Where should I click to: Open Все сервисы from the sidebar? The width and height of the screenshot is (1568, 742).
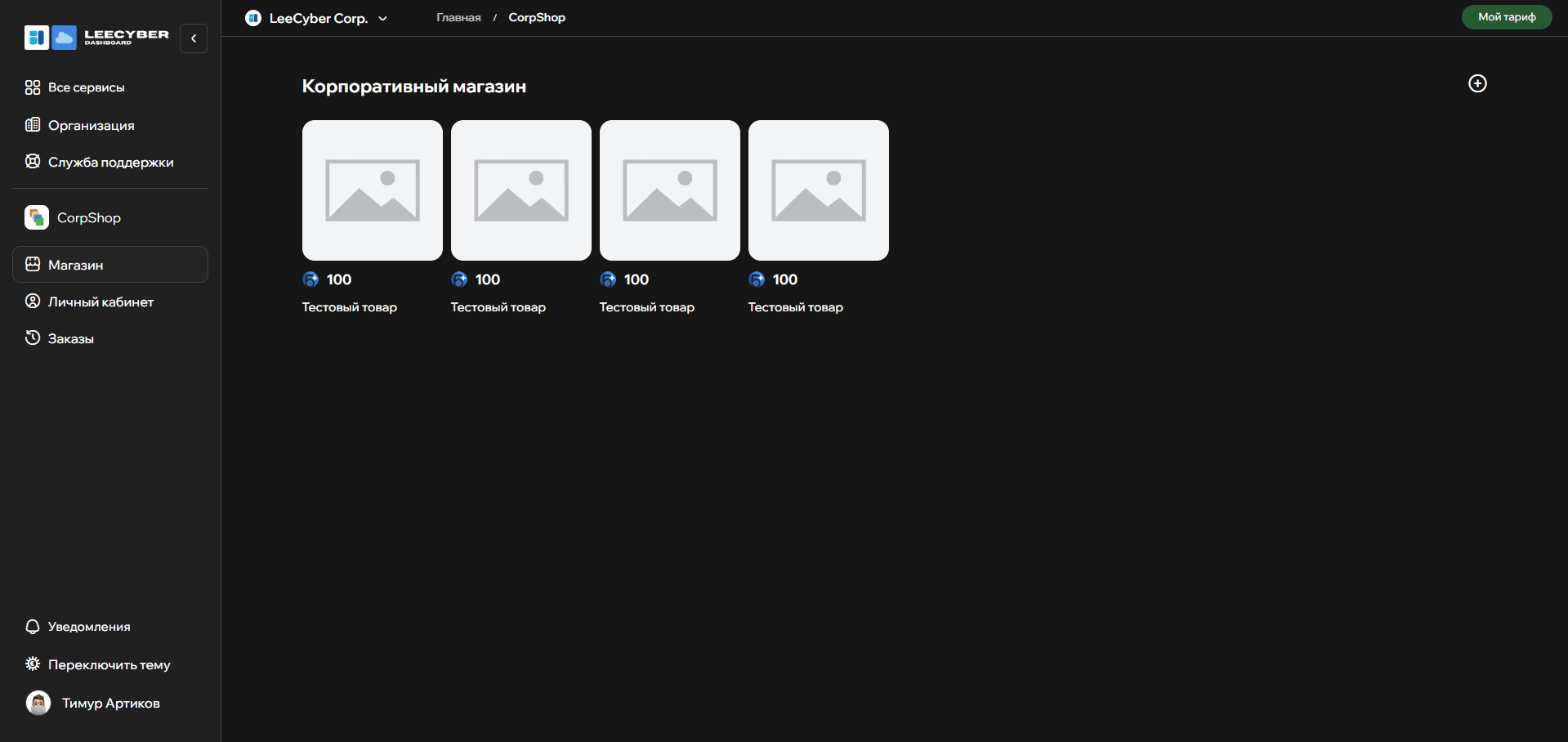(86, 87)
